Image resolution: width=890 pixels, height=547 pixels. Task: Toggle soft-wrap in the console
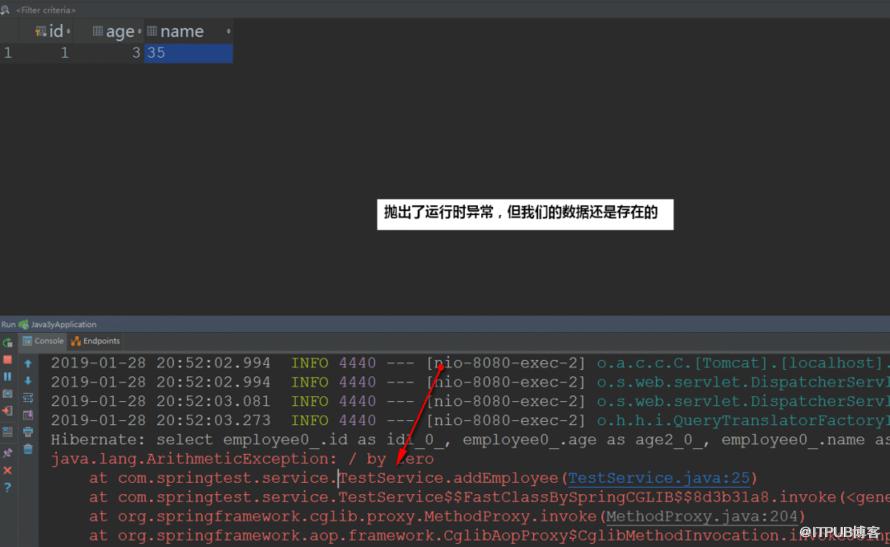[x=28, y=398]
